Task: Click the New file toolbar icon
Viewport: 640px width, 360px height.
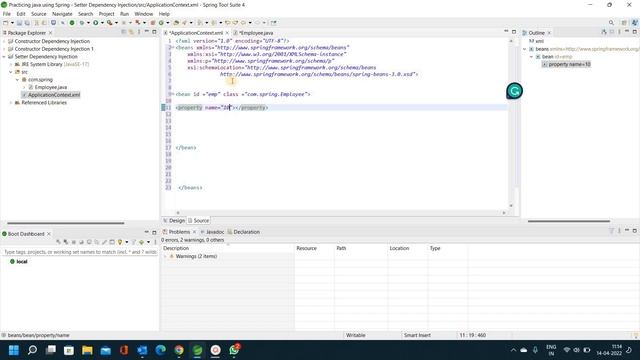Action: click(6, 23)
